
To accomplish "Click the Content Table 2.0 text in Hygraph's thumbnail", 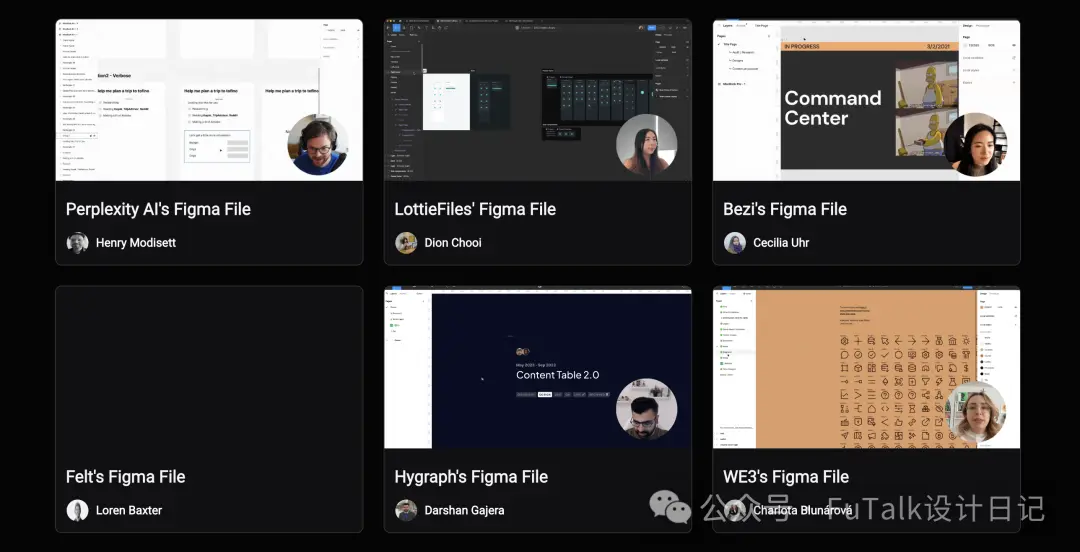I will [x=557, y=375].
